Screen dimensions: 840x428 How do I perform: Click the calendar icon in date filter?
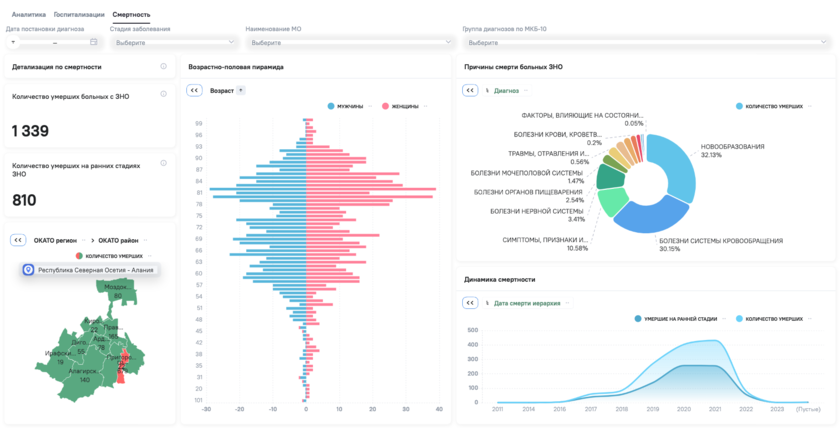pyautogui.click(x=94, y=42)
